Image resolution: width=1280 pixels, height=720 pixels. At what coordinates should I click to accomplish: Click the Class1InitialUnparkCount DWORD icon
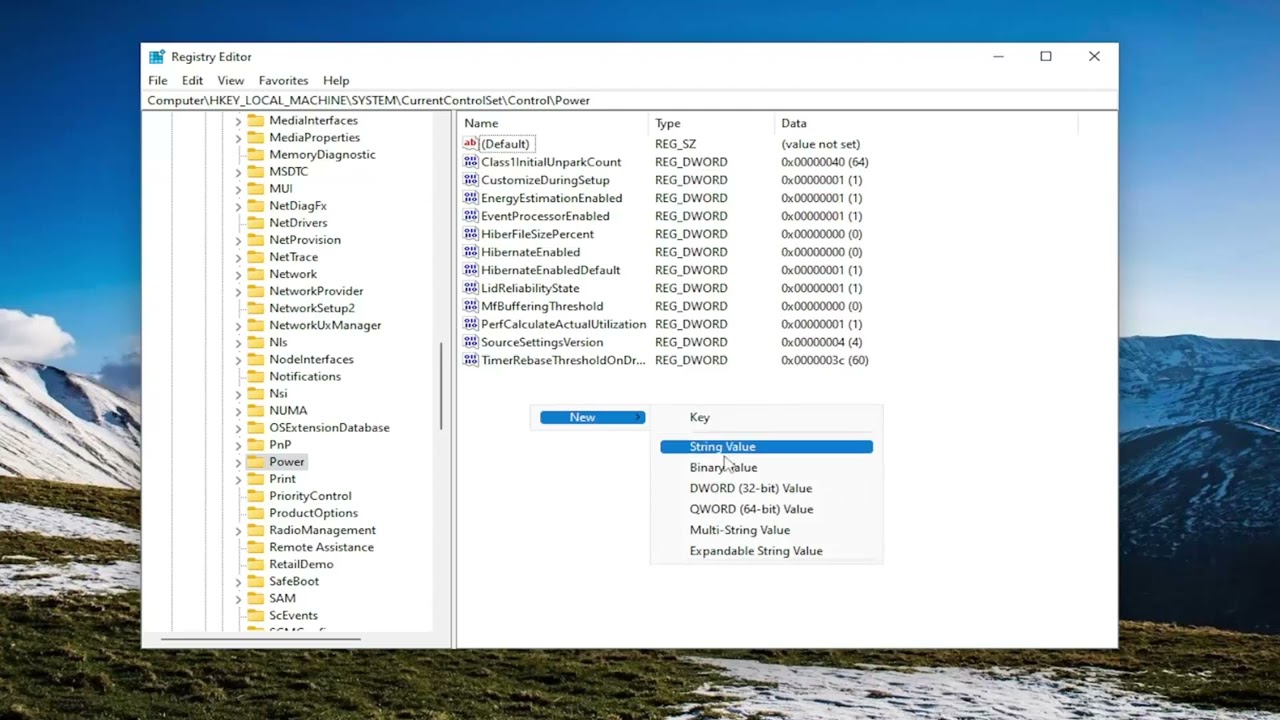click(471, 162)
